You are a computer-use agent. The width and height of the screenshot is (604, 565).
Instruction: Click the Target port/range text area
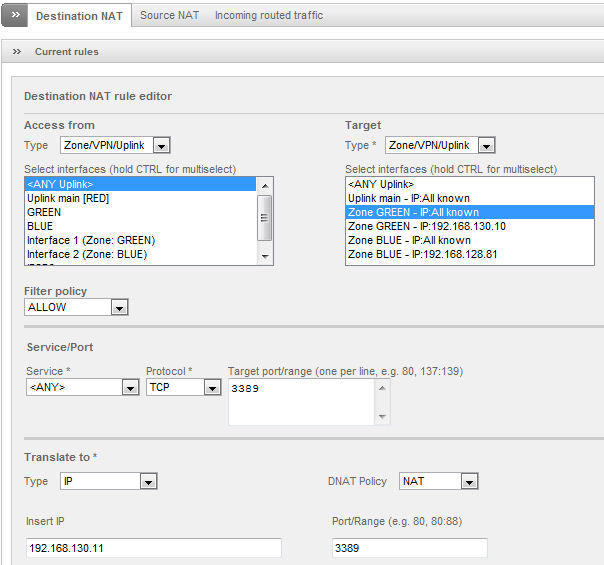coord(300,402)
